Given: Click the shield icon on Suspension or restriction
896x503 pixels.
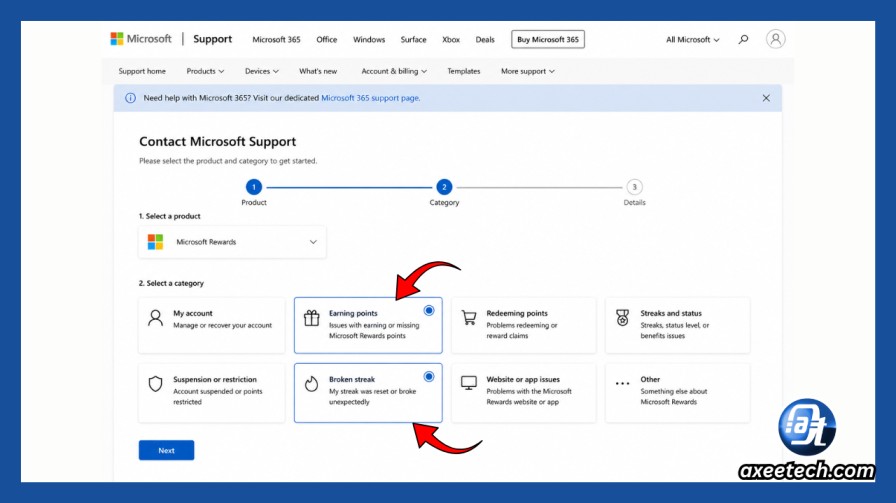Looking at the screenshot, I should tap(155, 384).
